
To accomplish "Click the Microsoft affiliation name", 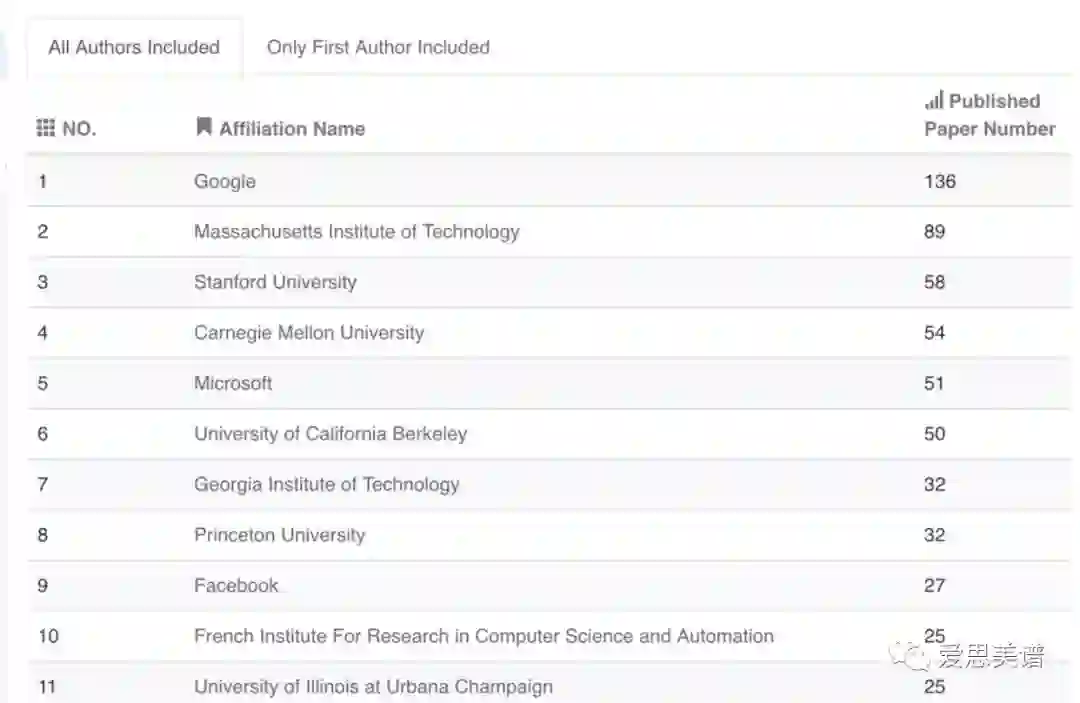I will pos(233,383).
